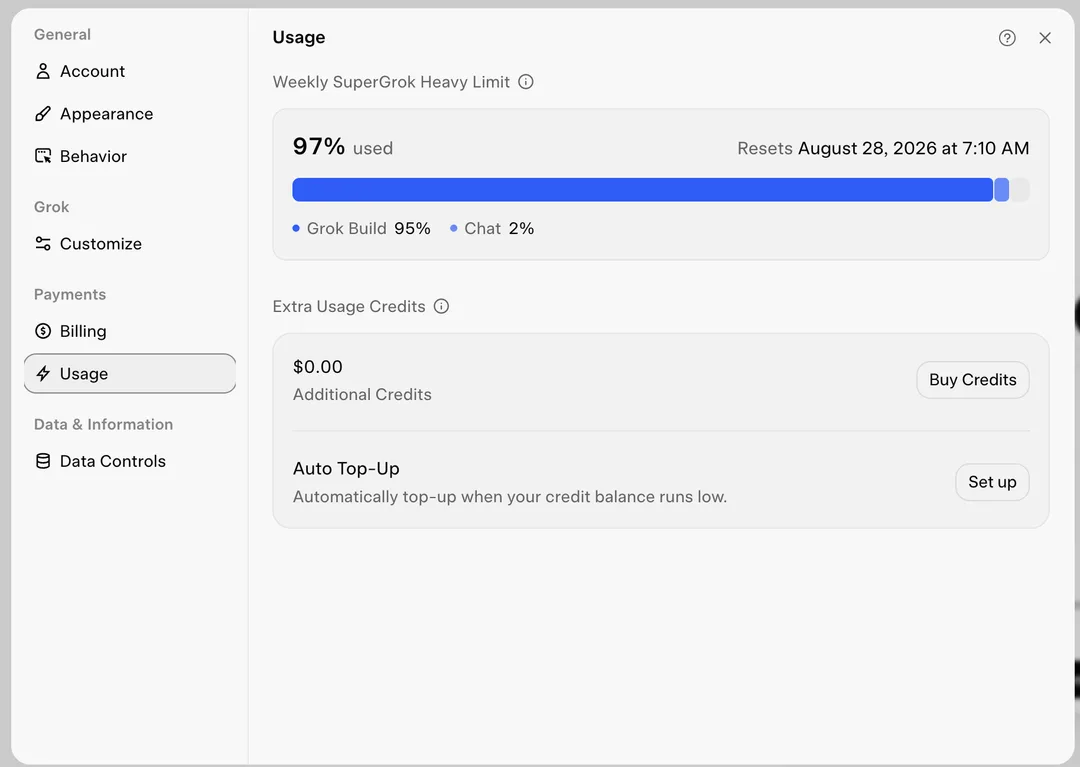Click the light blue Chat usage bar segment
1080x767 pixels.
pyautogui.click(x=1001, y=190)
